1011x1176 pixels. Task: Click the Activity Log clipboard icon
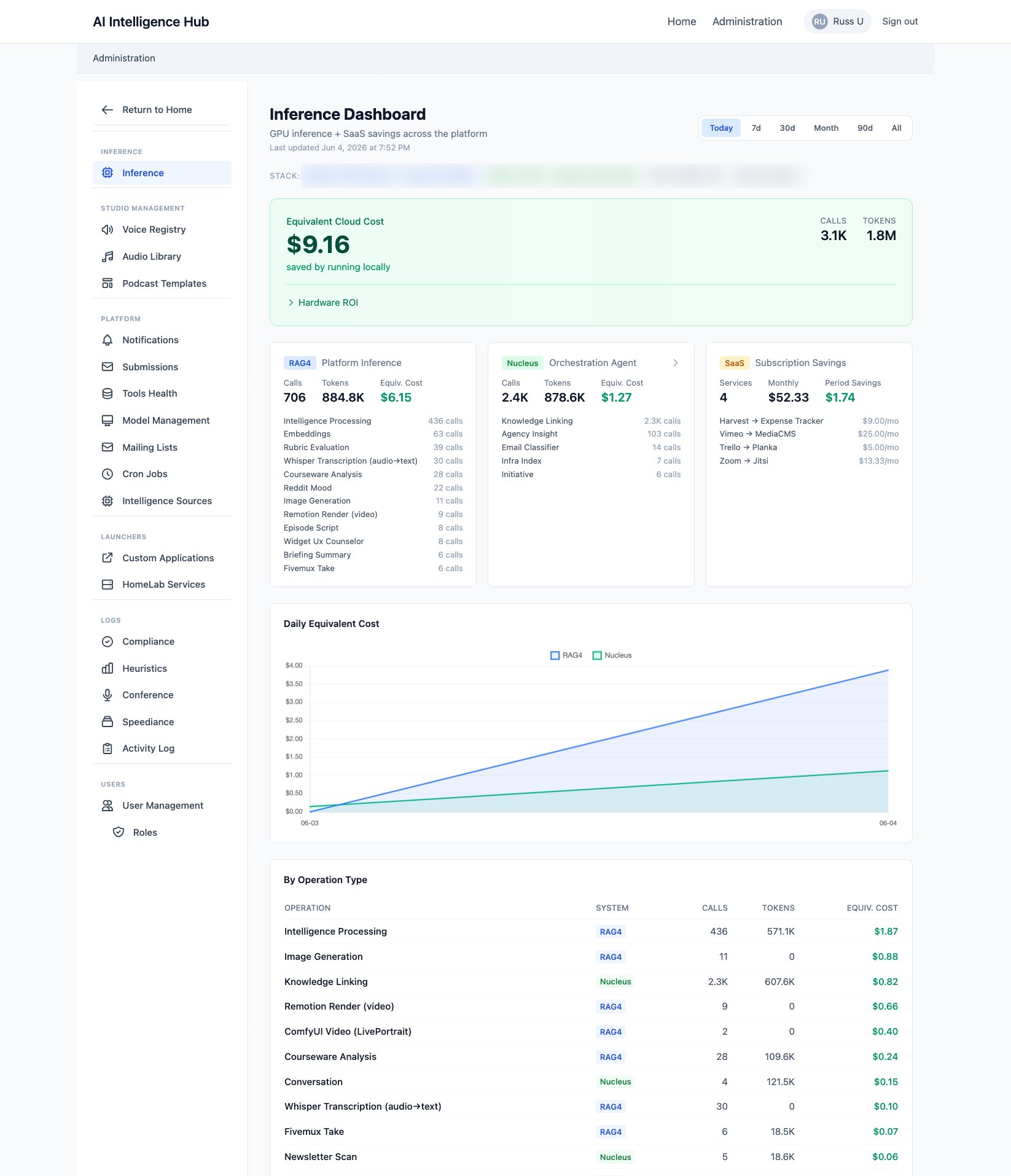tap(107, 749)
